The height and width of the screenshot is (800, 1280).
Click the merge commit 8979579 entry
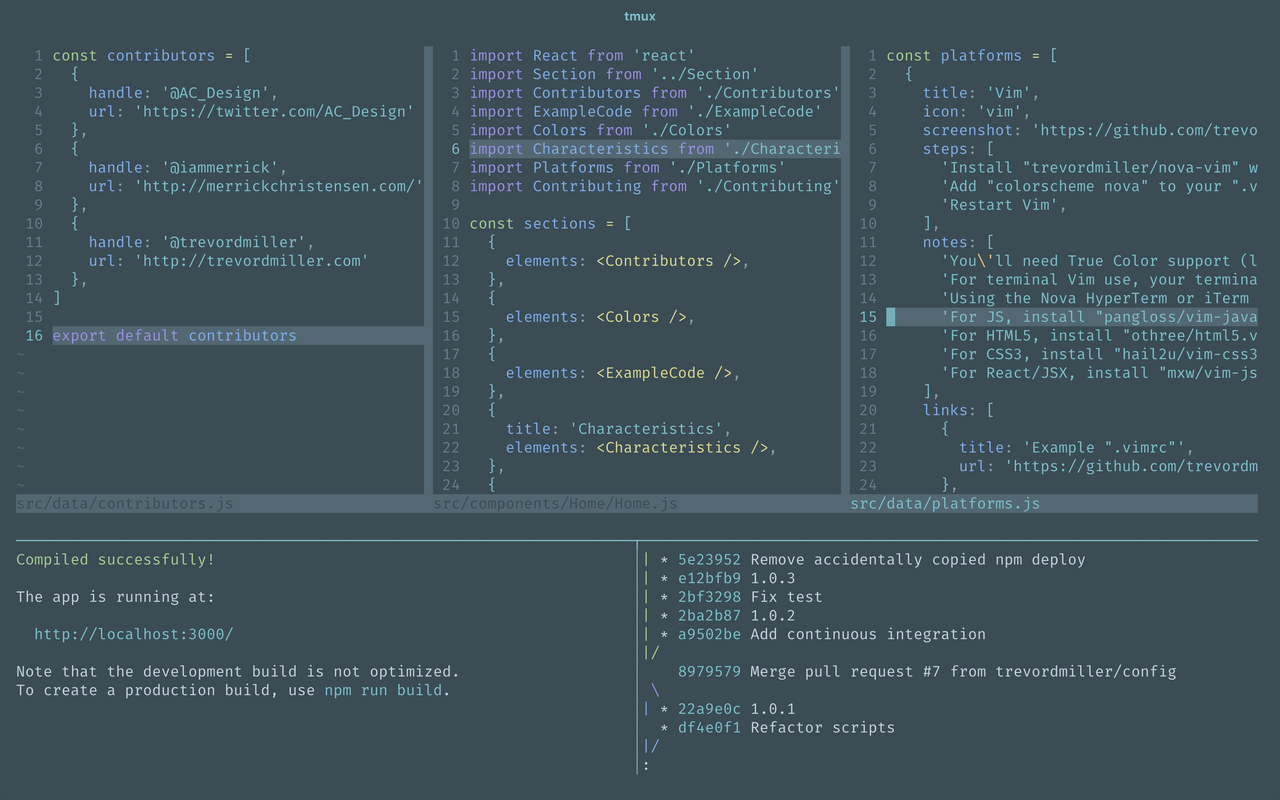(x=926, y=671)
